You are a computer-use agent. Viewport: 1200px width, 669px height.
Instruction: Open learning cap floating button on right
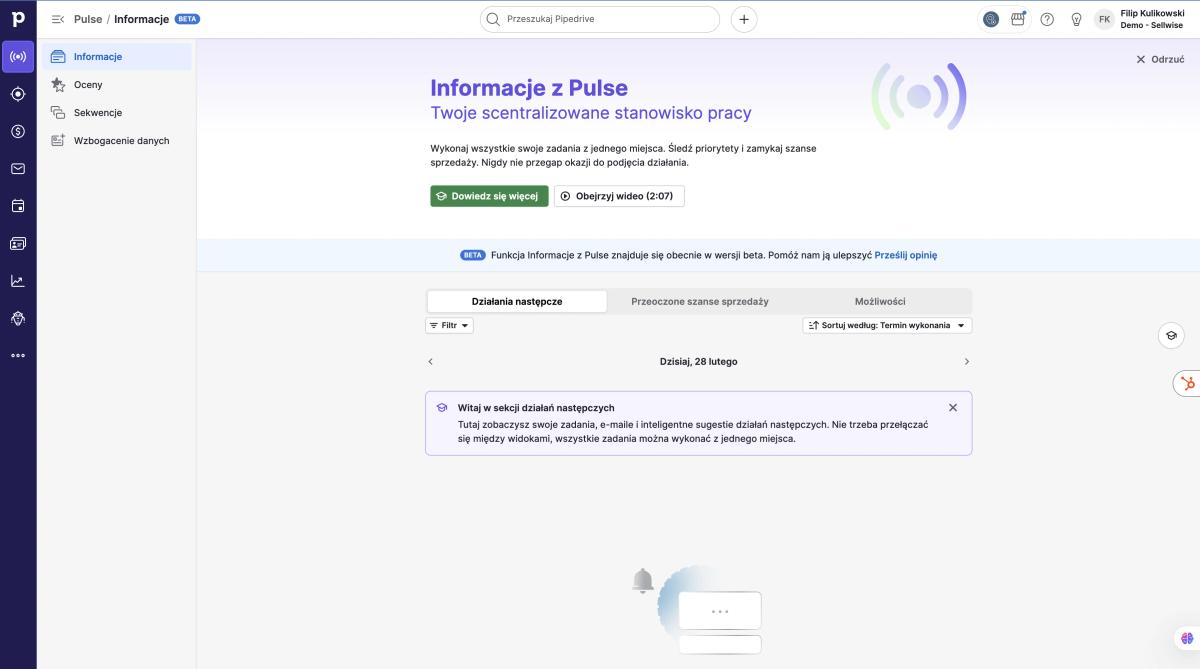(x=1171, y=336)
